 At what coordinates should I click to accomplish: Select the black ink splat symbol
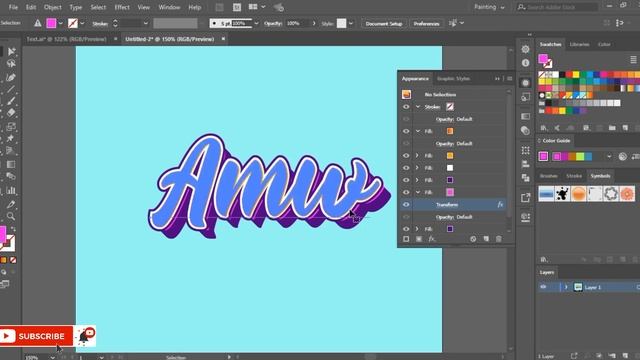(562, 194)
